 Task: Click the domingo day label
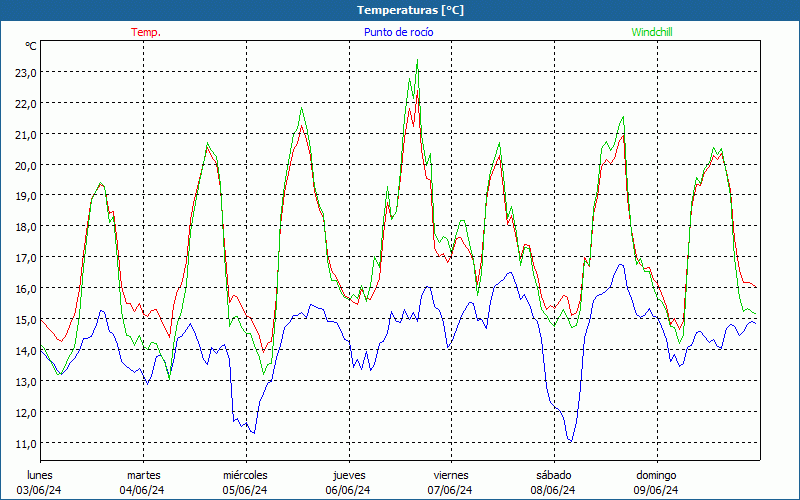pos(656,475)
